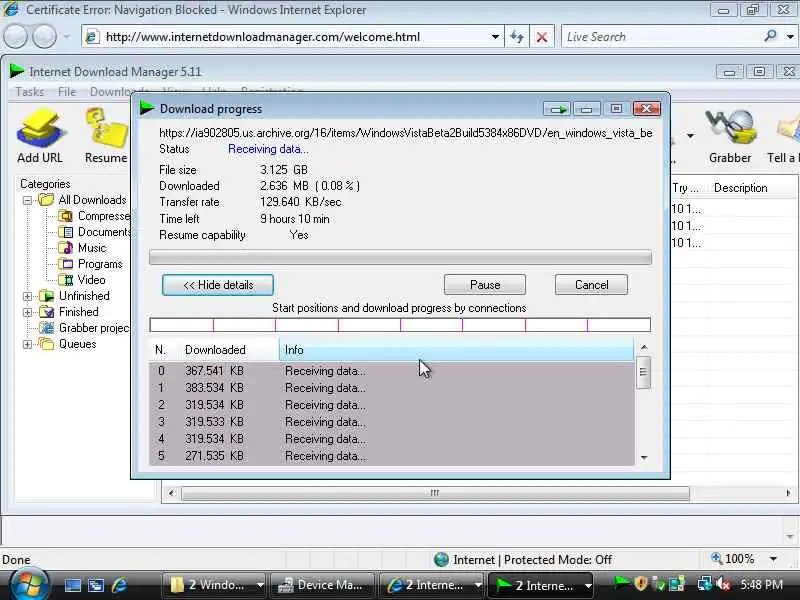Click the green arrow button in Download progress title bar
800x600 pixels.
pyautogui.click(x=557, y=109)
